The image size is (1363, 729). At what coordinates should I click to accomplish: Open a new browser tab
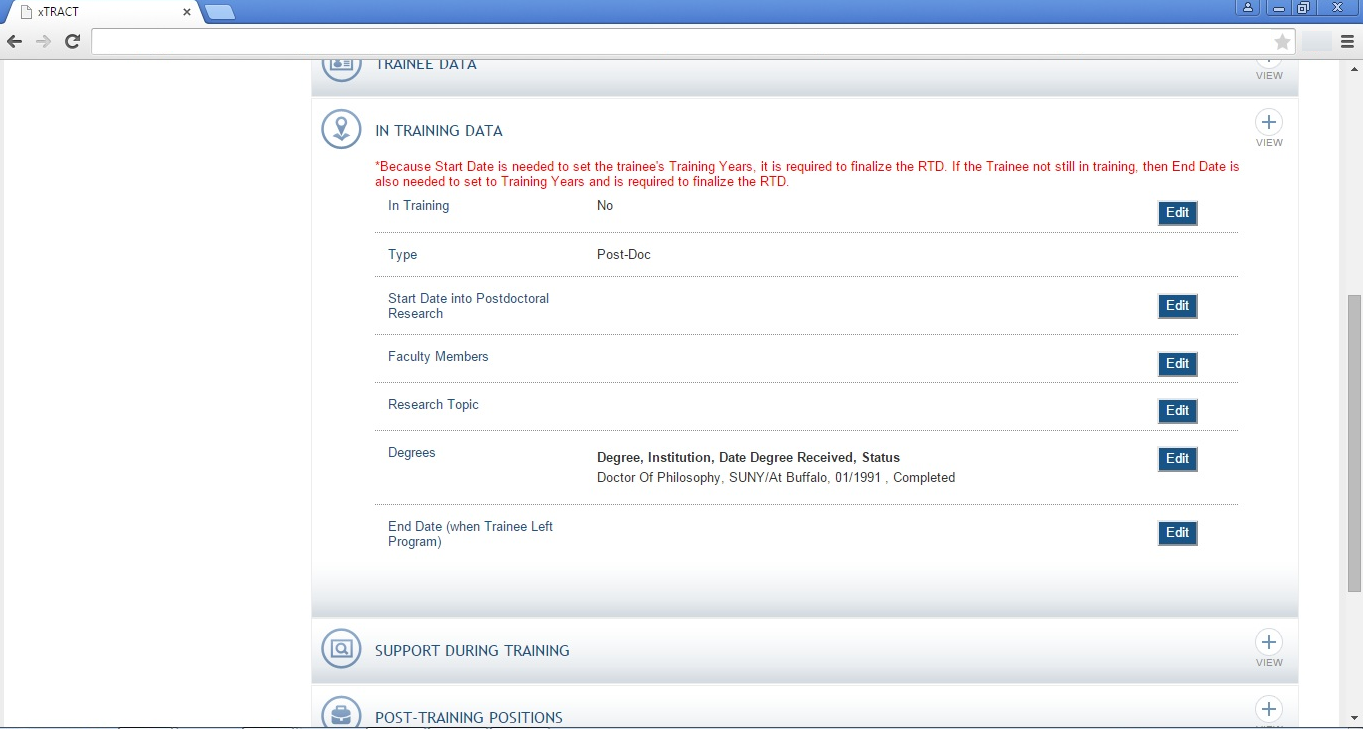click(x=219, y=12)
